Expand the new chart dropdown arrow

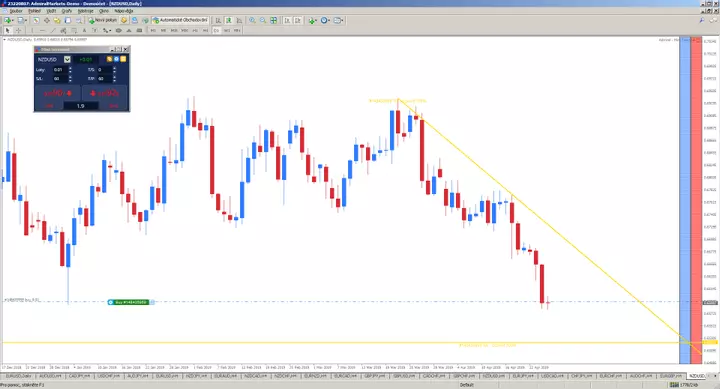[x=12, y=20]
